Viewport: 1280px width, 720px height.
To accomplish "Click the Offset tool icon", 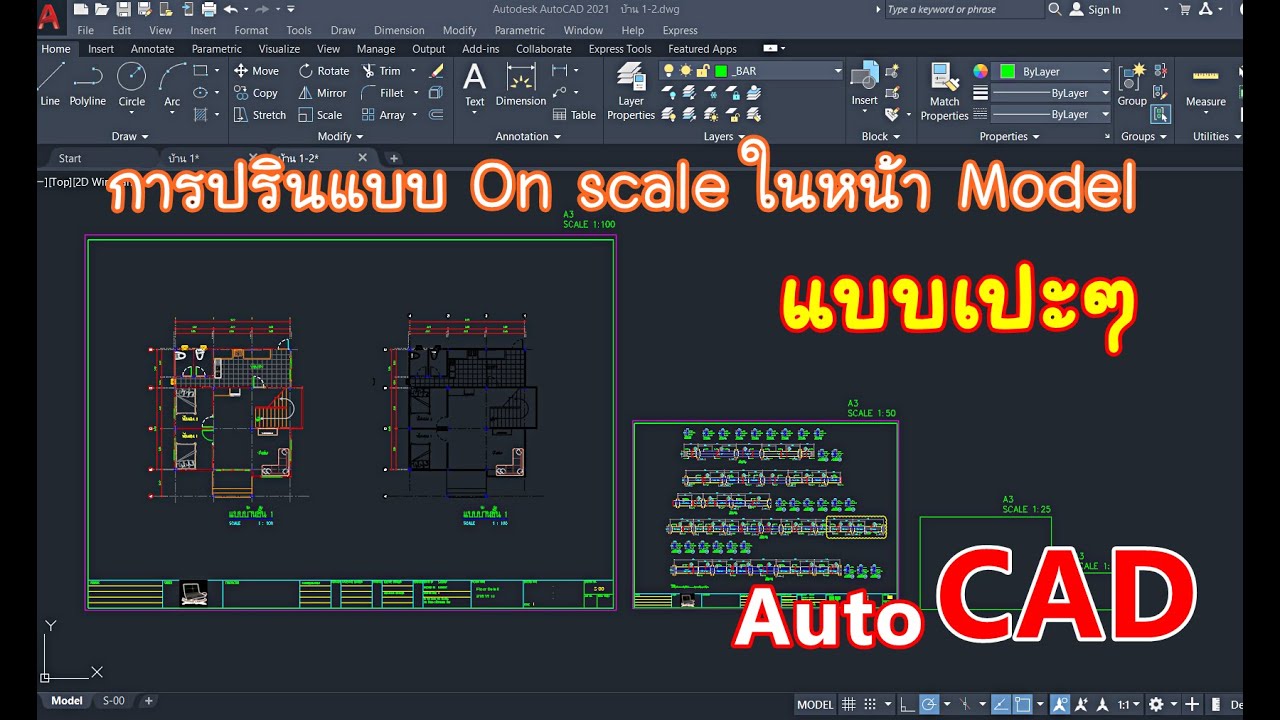I will point(436,115).
